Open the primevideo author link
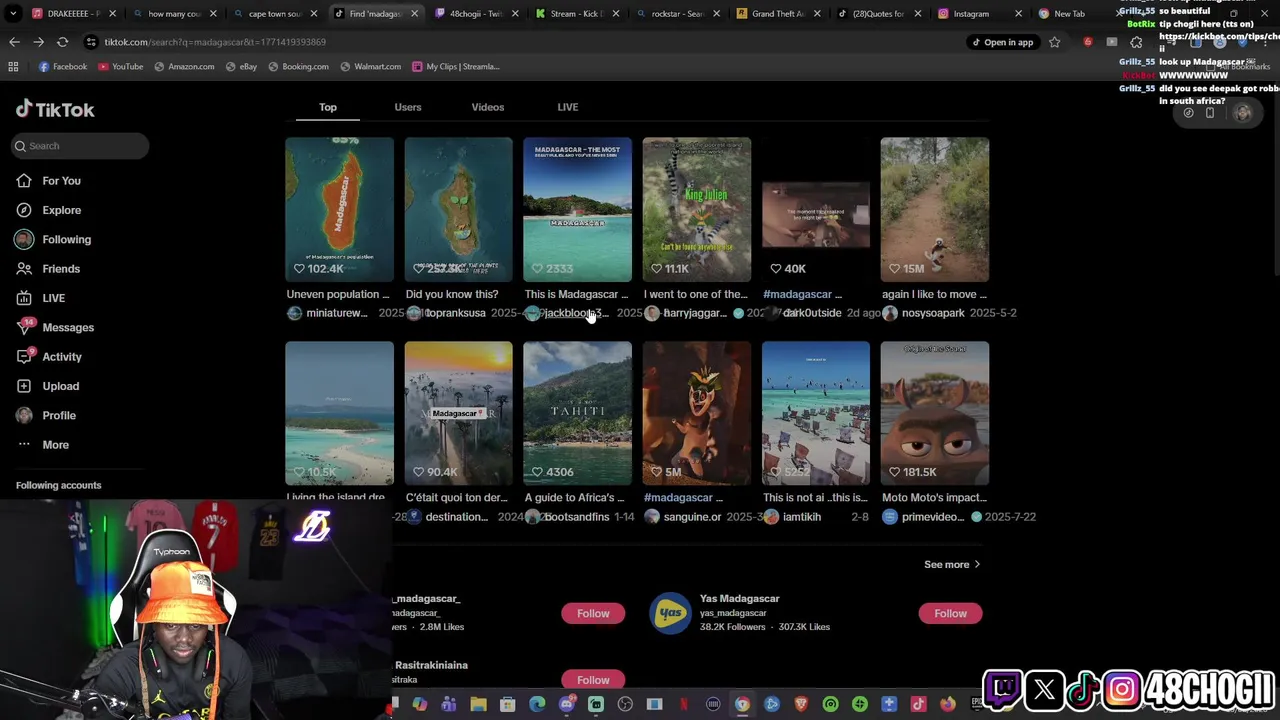1280x720 pixels. click(x=933, y=517)
